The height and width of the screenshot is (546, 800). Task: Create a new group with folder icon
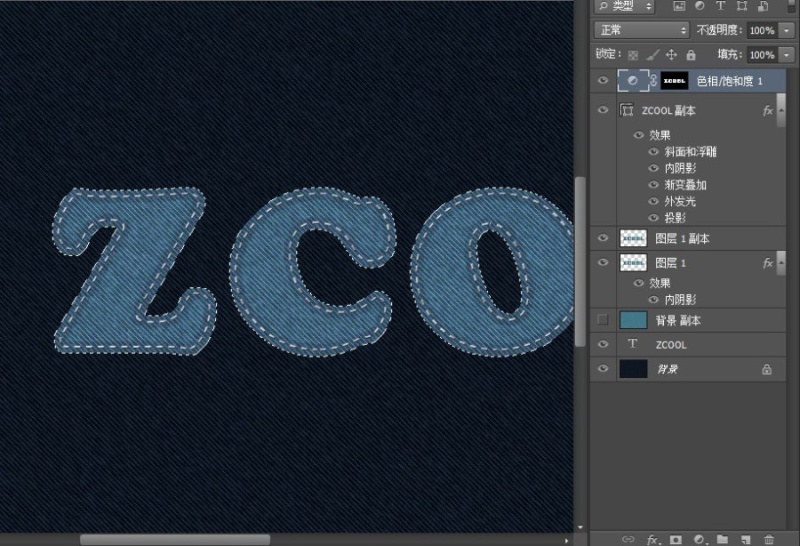(x=722, y=539)
